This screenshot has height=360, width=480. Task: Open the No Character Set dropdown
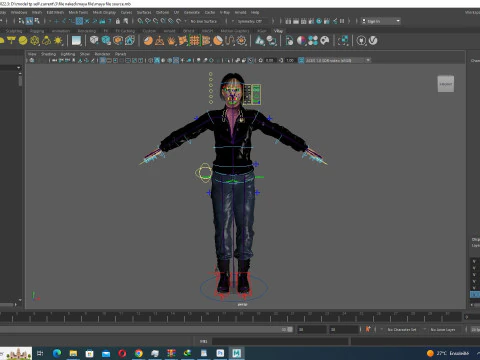[x=402, y=329]
